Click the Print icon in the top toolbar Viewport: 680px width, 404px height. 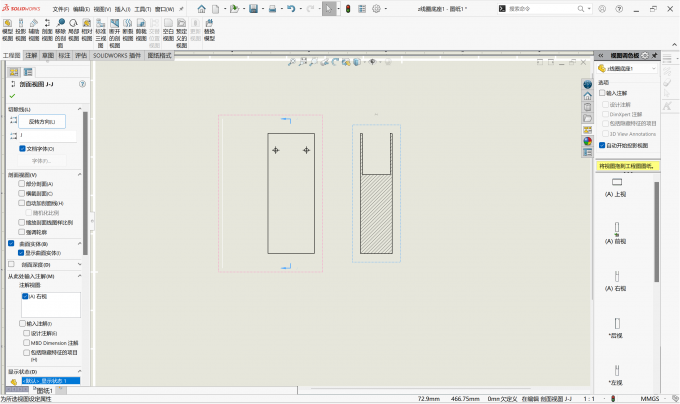pyautogui.click(x=272, y=9)
